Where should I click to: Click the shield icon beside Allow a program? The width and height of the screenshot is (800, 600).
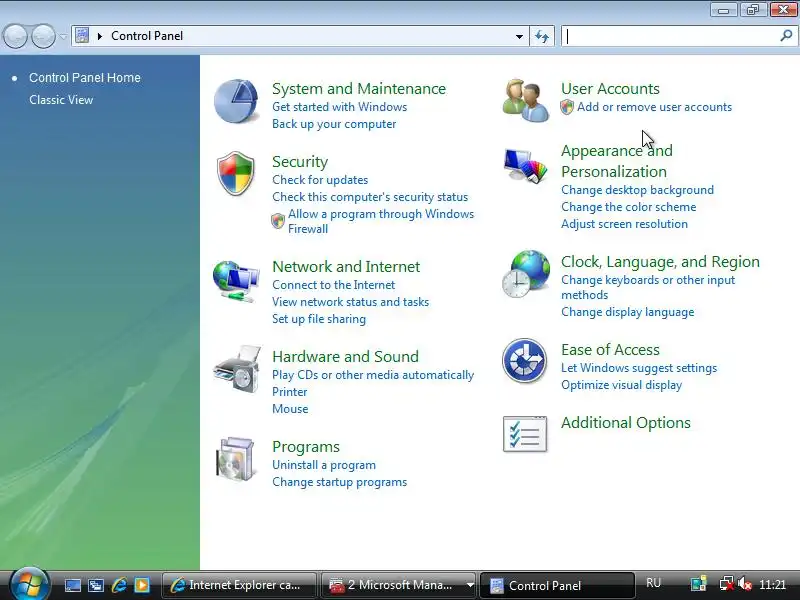[x=278, y=221]
